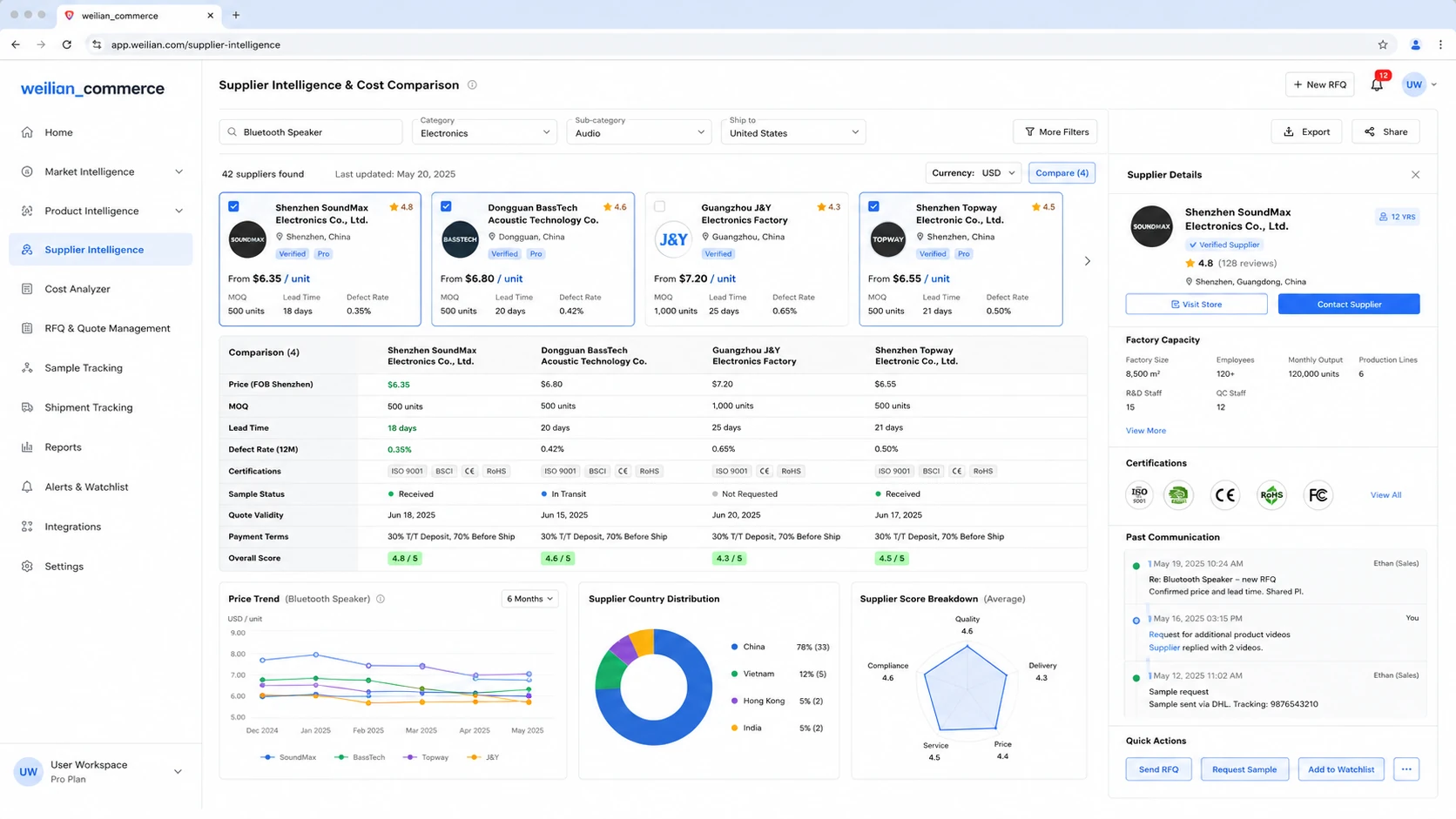Click Compare (4) button
The image size is (1456, 819).
pyautogui.click(x=1062, y=173)
